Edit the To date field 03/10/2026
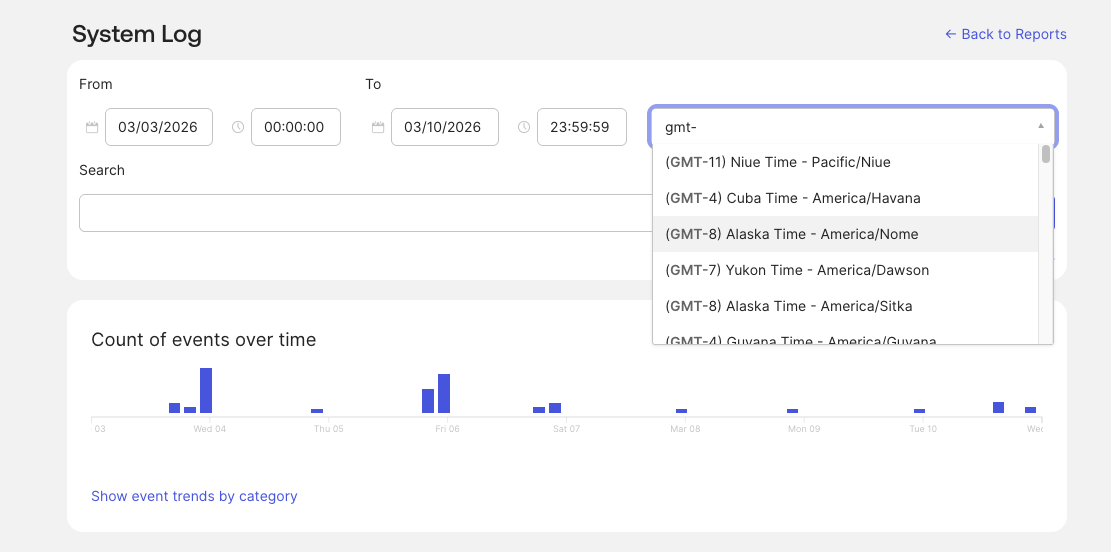Viewport: 1111px width, 552px height. (444, 127)
